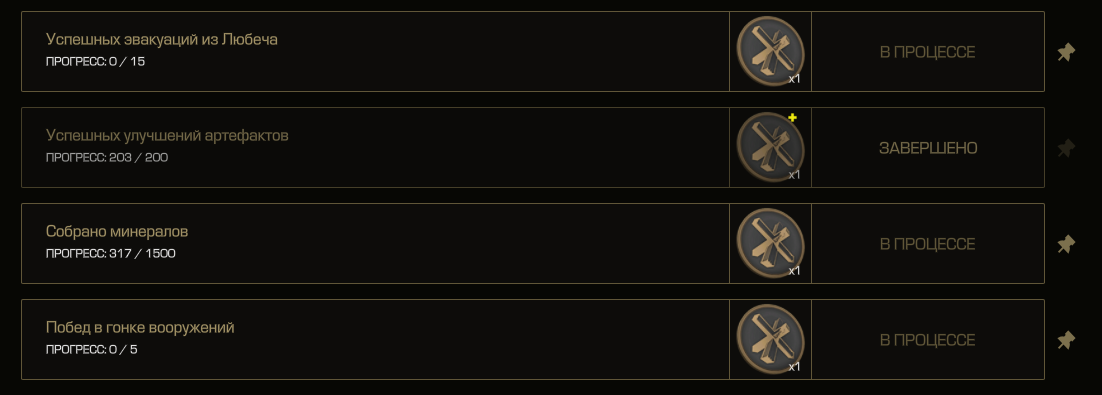Screen dimensions: 1102x395
Task: Select the Побед в гонке вооружений title
Action: coord(140,328)
